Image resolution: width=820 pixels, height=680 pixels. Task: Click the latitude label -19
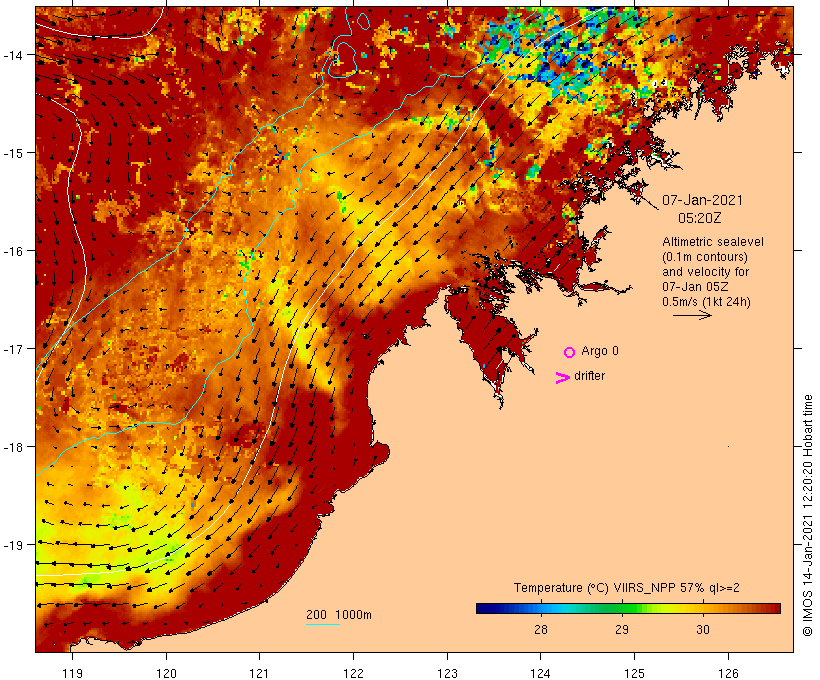[x=13, y=545]
